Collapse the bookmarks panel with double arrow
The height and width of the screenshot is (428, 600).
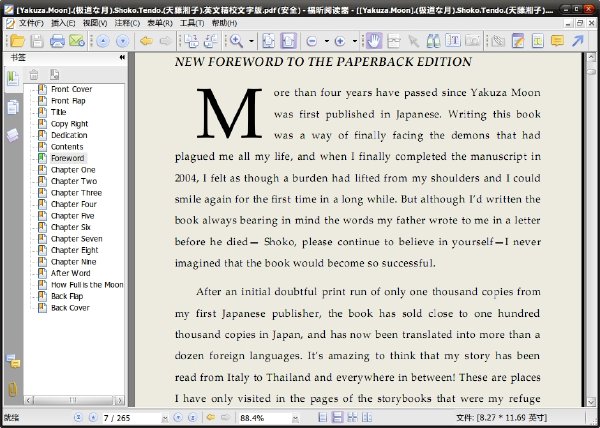tap(122, 57)
